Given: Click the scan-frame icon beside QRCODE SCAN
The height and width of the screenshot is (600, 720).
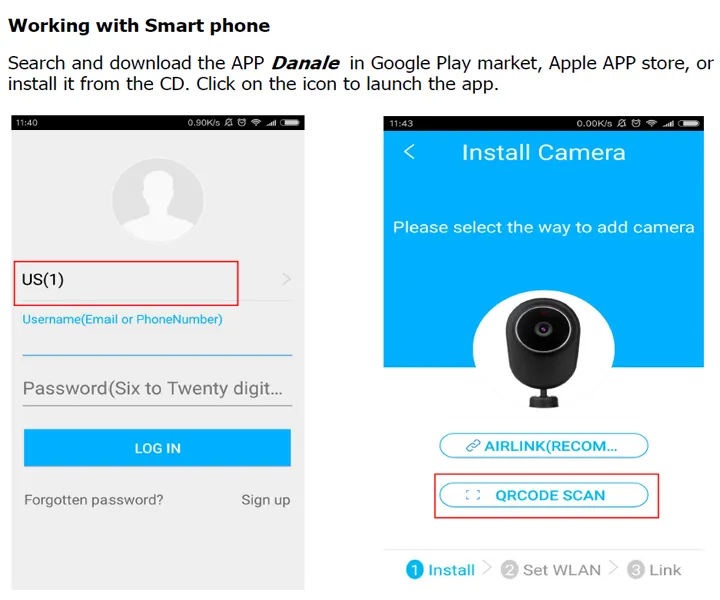Looking at the screenshot, I should point(473,495).
